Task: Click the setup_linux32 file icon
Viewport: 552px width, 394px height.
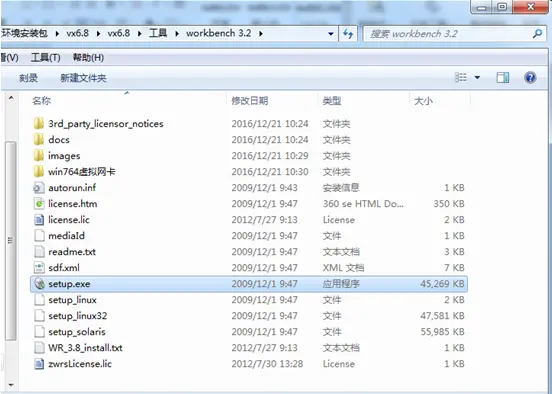Action: click(39, 316)
